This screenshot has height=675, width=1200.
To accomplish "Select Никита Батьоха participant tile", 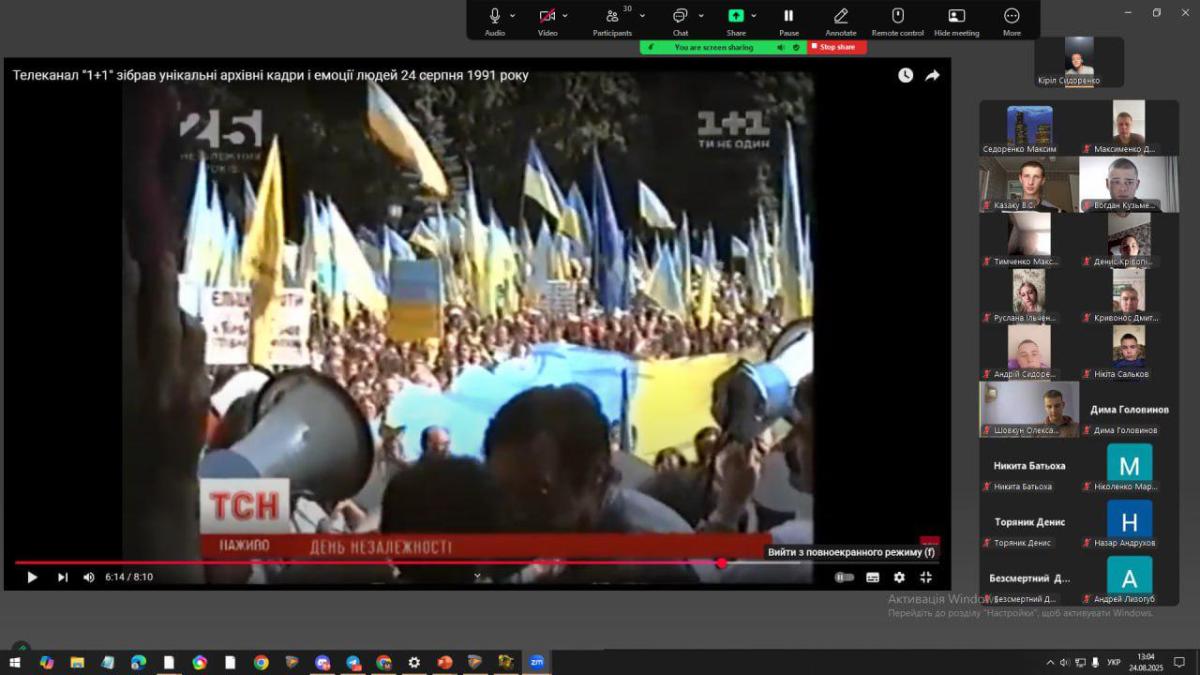I will click(1029, 465).
